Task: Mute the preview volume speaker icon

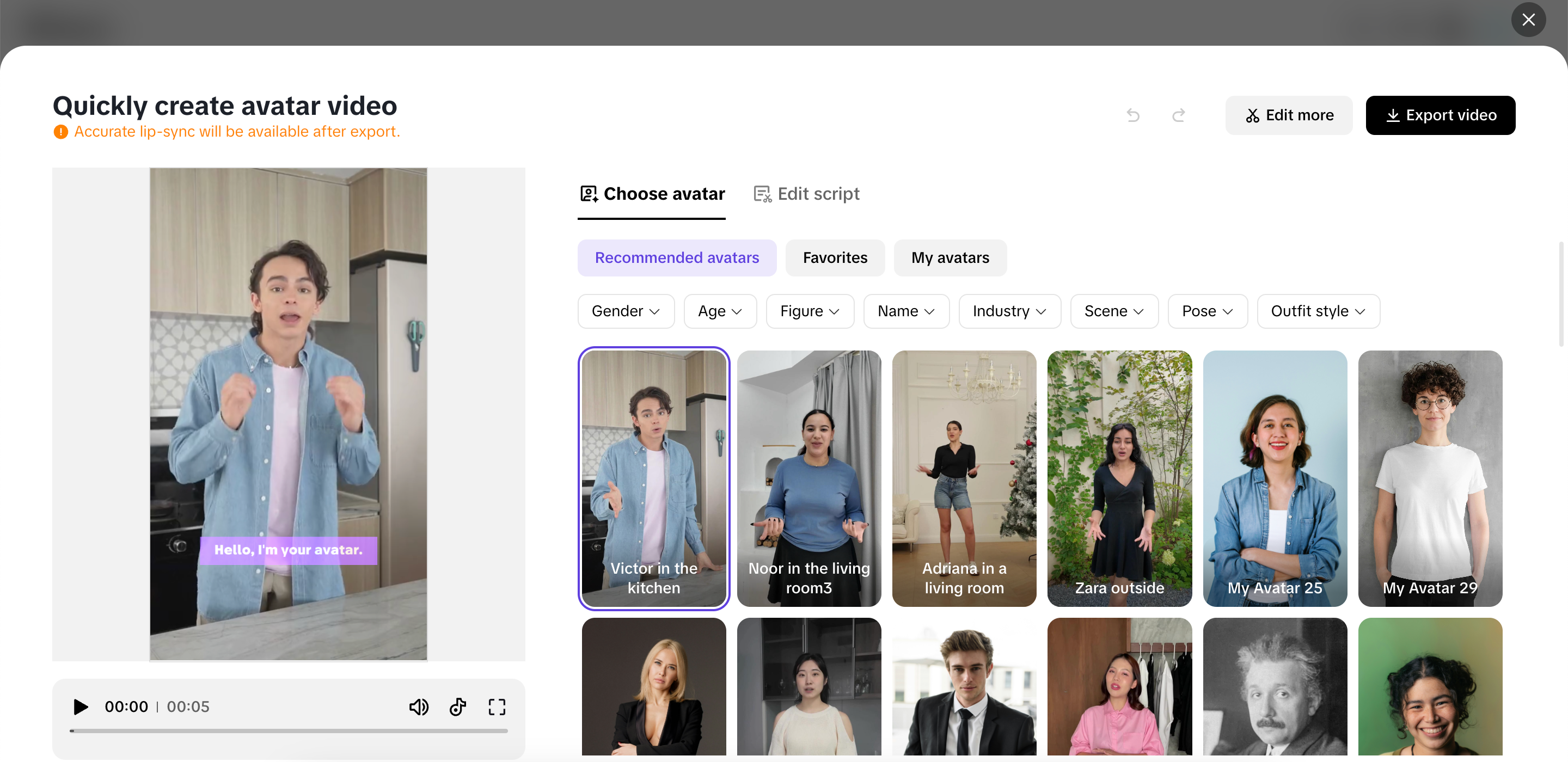Action: (x=418, y=706)
